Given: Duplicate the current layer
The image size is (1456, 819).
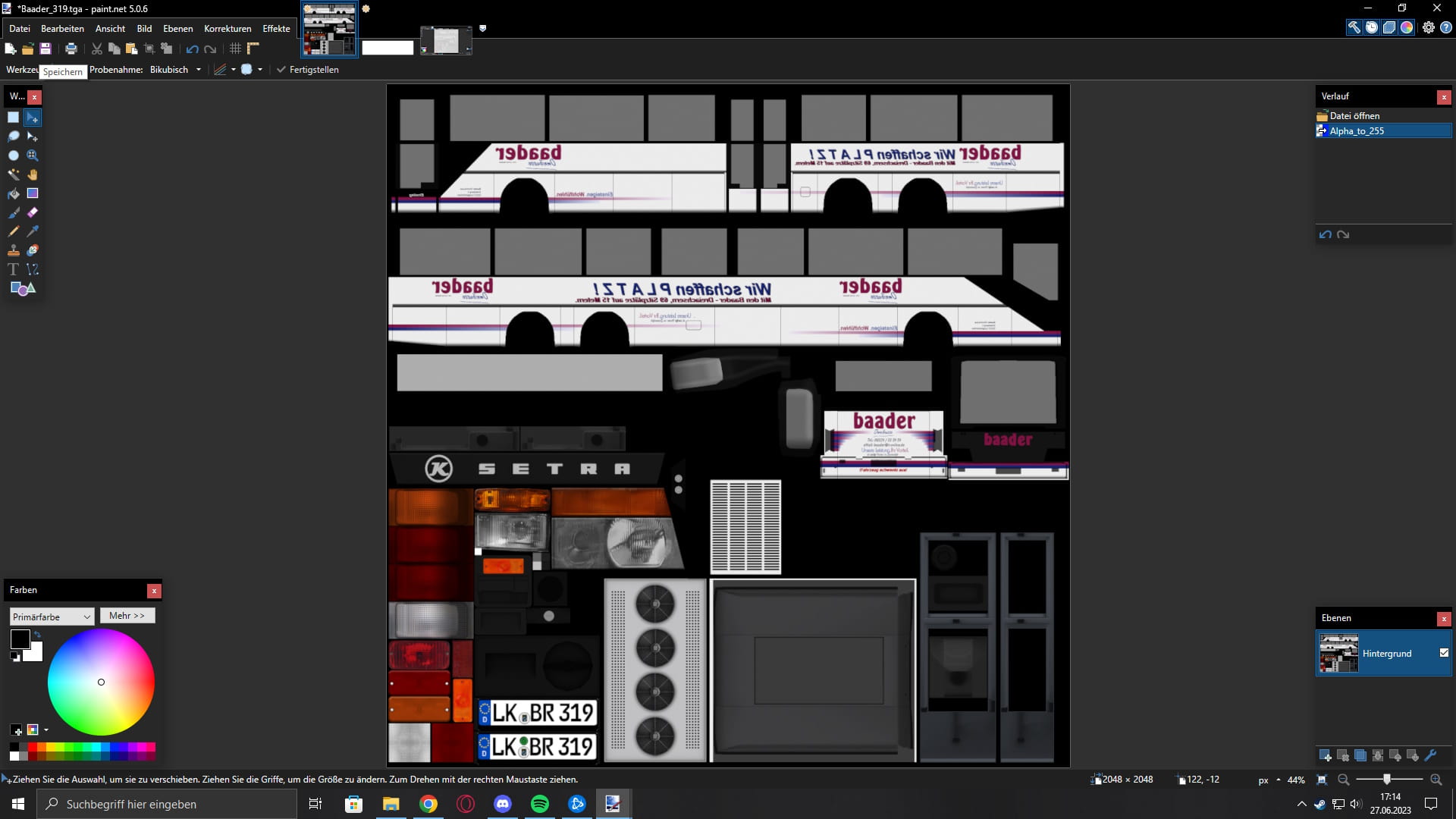Looking at the screenshot, I should coord(1360,755).
